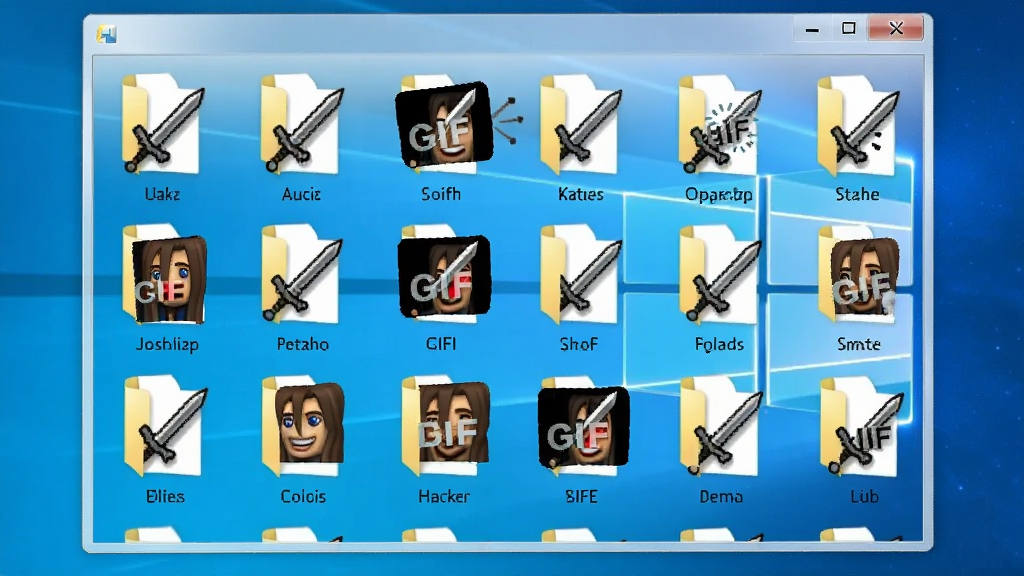Select the Dema sword folder icon

click(721, 426)
